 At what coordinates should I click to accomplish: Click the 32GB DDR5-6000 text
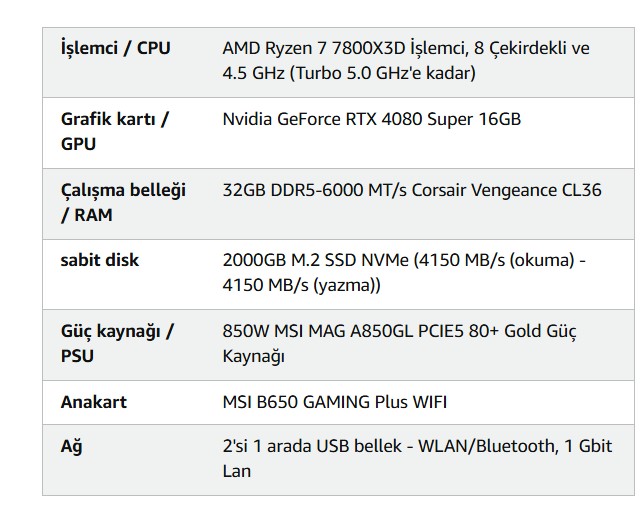point(293,189)
